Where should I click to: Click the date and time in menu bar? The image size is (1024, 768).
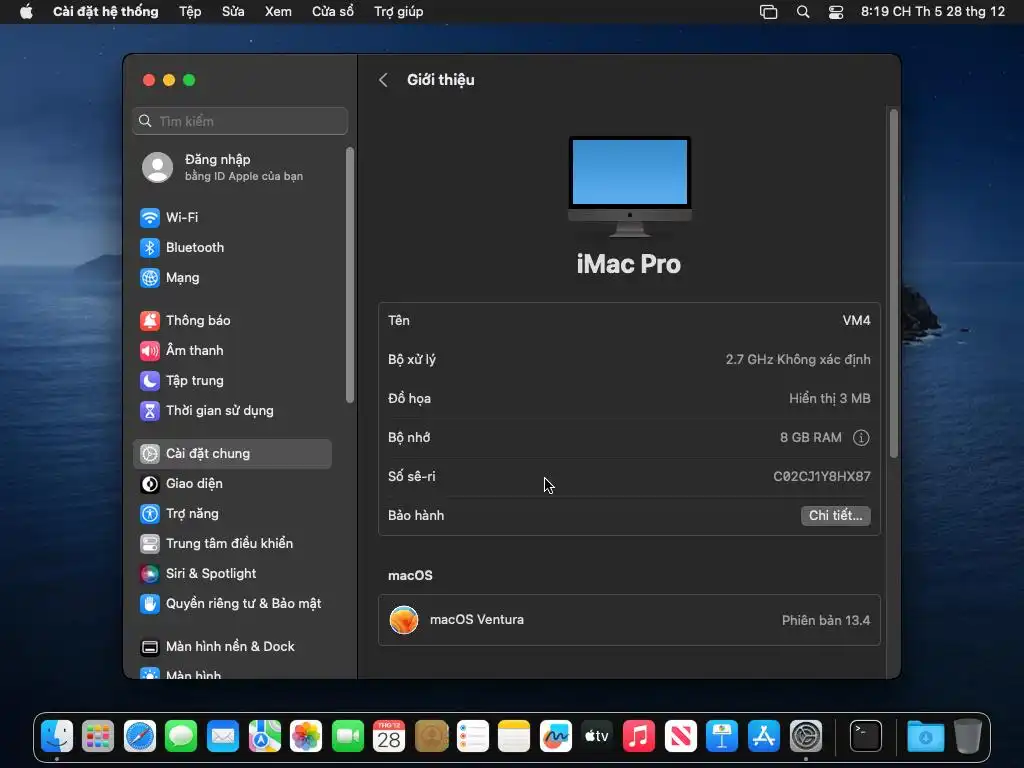click(933, 12)
